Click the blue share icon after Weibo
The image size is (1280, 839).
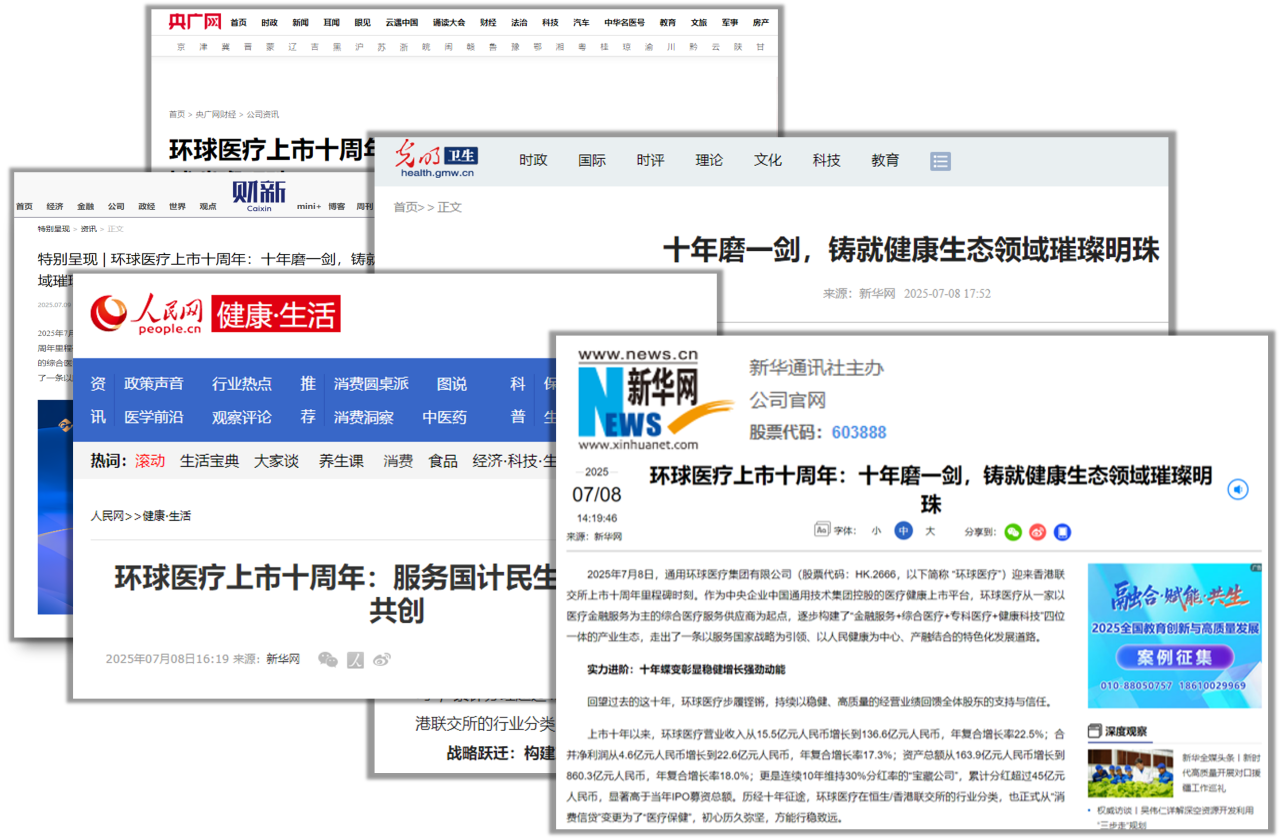tap(1062, 532)
